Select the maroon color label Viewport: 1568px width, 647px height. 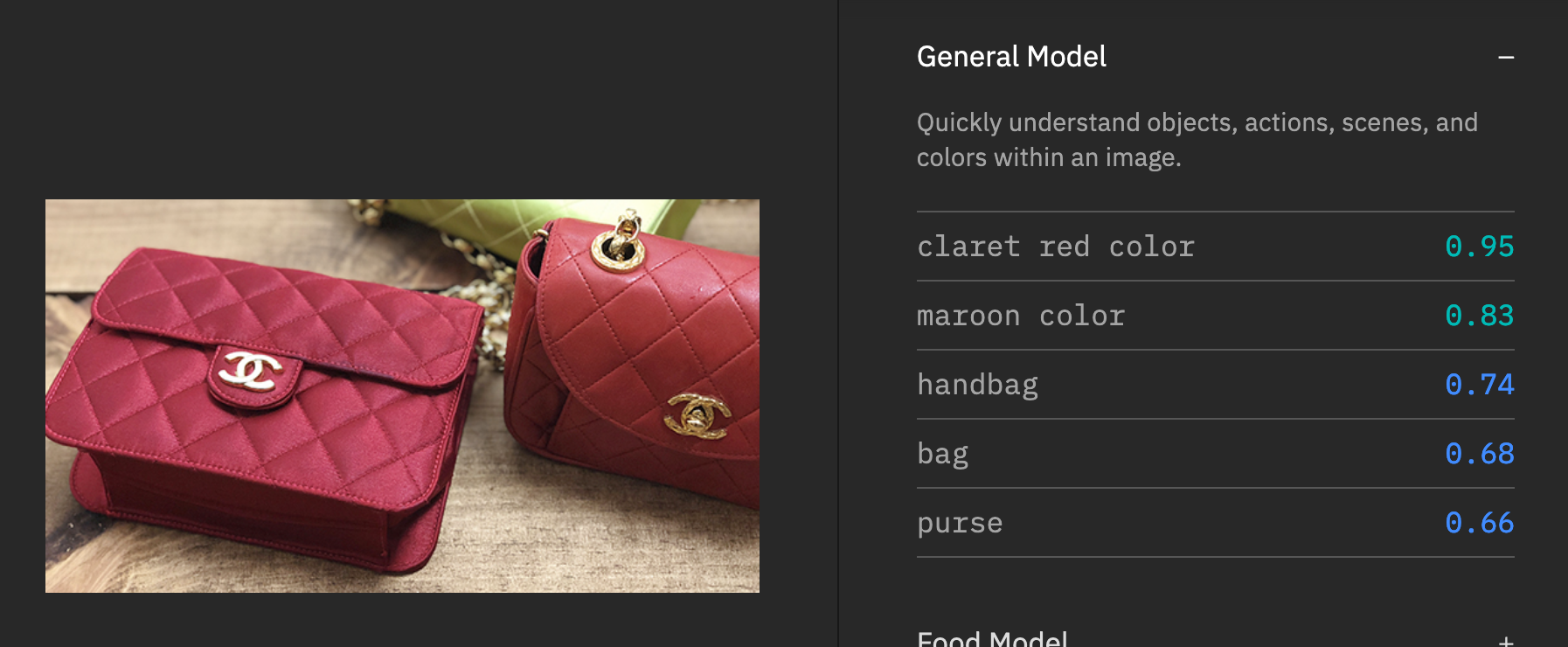1021,316
